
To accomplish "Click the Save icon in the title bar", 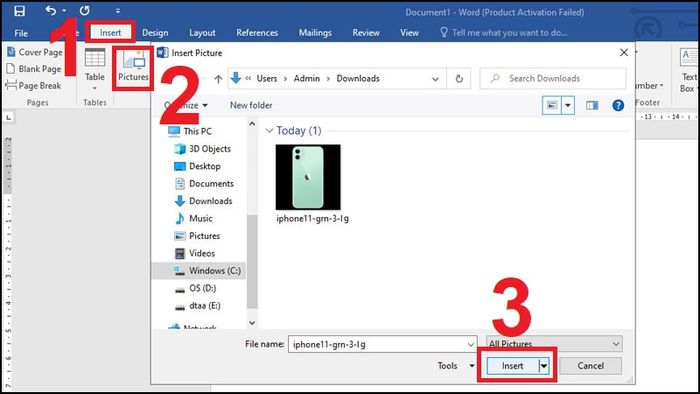I will (19, 11).
